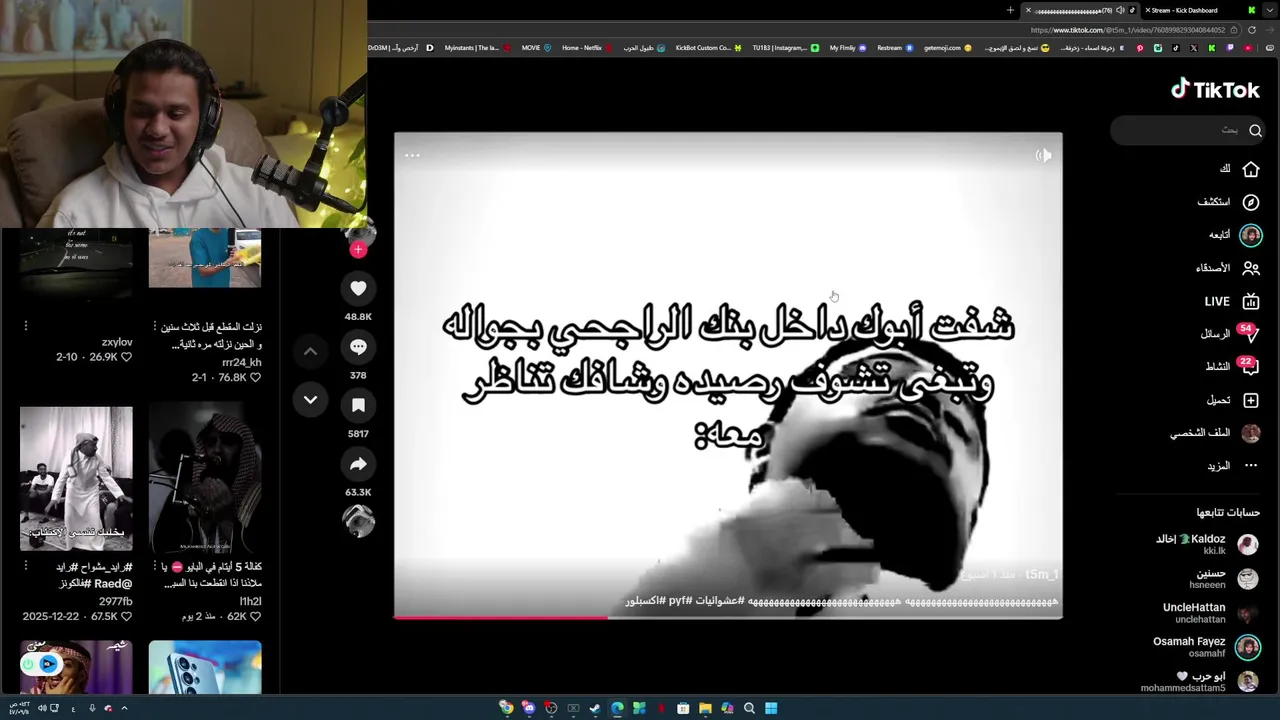Follow creator with the pink plus button
Image resolution: width=1280 pixels, height=720 pixels.
pyautogui.click(x=358, y=250)
